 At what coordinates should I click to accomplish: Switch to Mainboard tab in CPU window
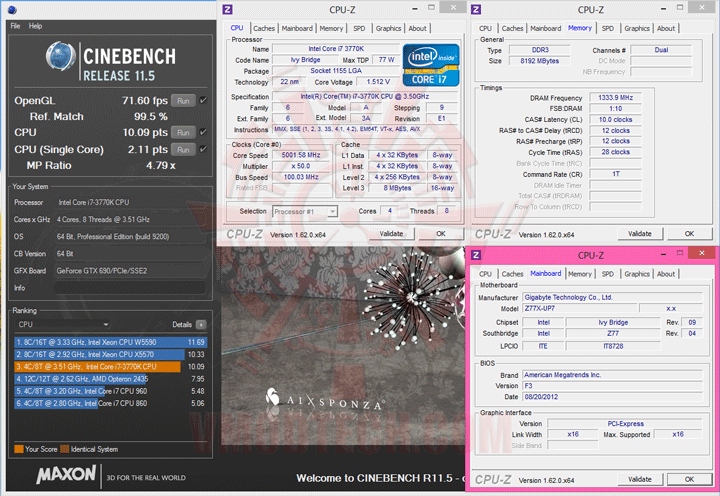(x=297, y=28)
